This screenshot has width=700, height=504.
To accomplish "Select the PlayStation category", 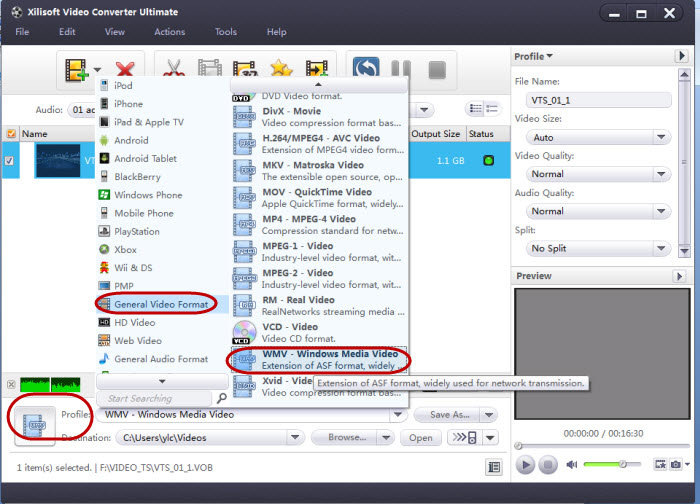I will (162, 232).
